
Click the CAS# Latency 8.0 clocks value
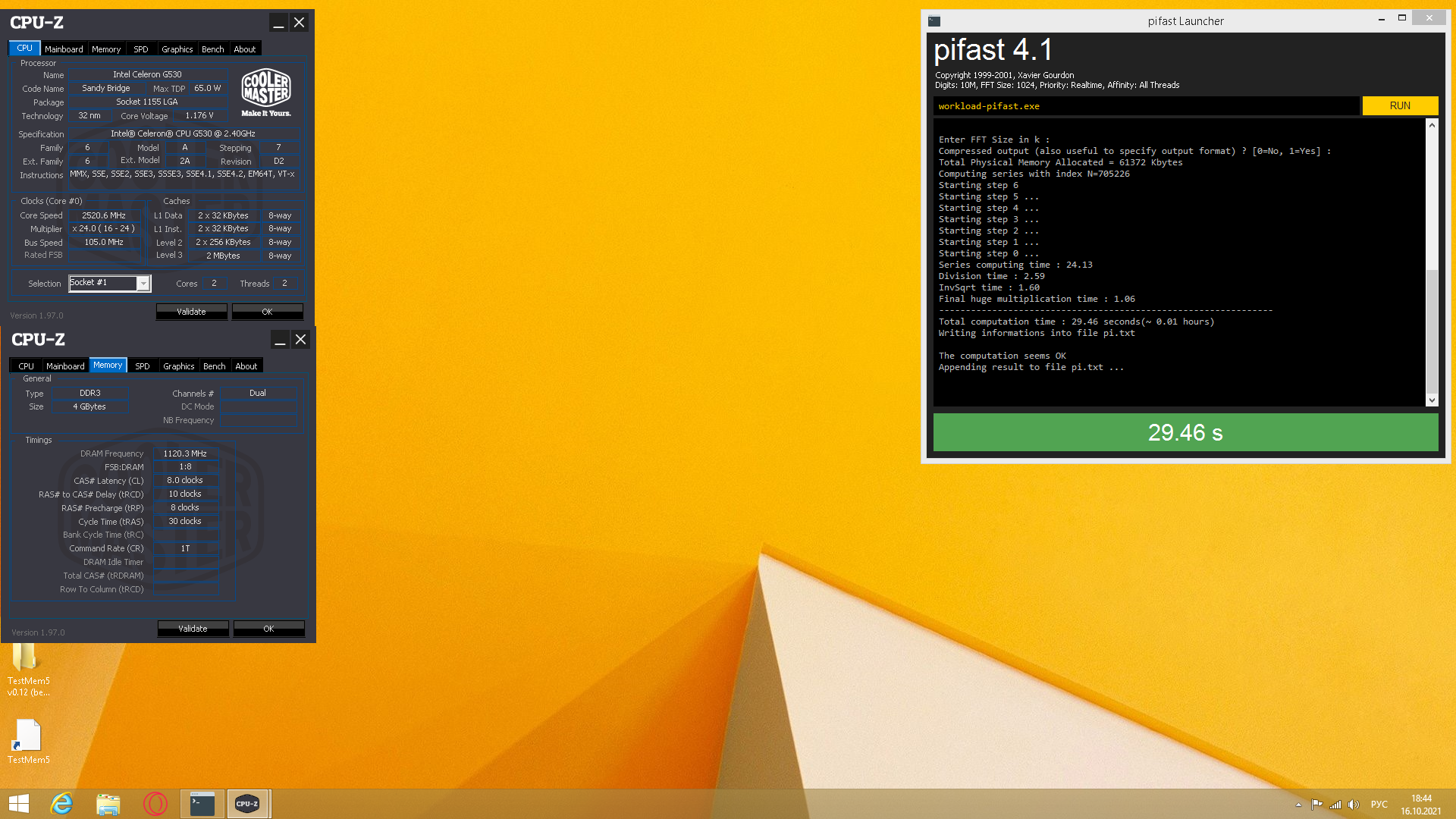tap(185, 480)
